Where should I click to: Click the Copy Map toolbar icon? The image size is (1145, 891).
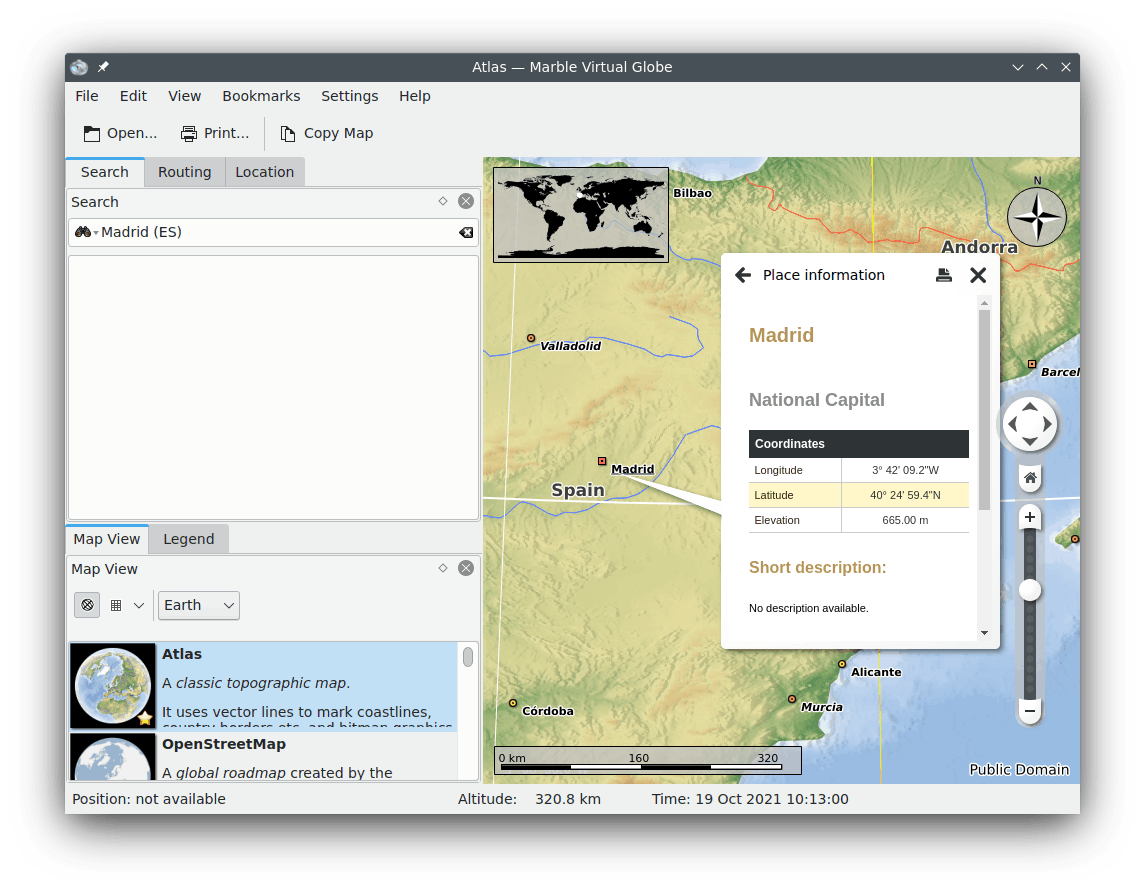pos(288,134)
